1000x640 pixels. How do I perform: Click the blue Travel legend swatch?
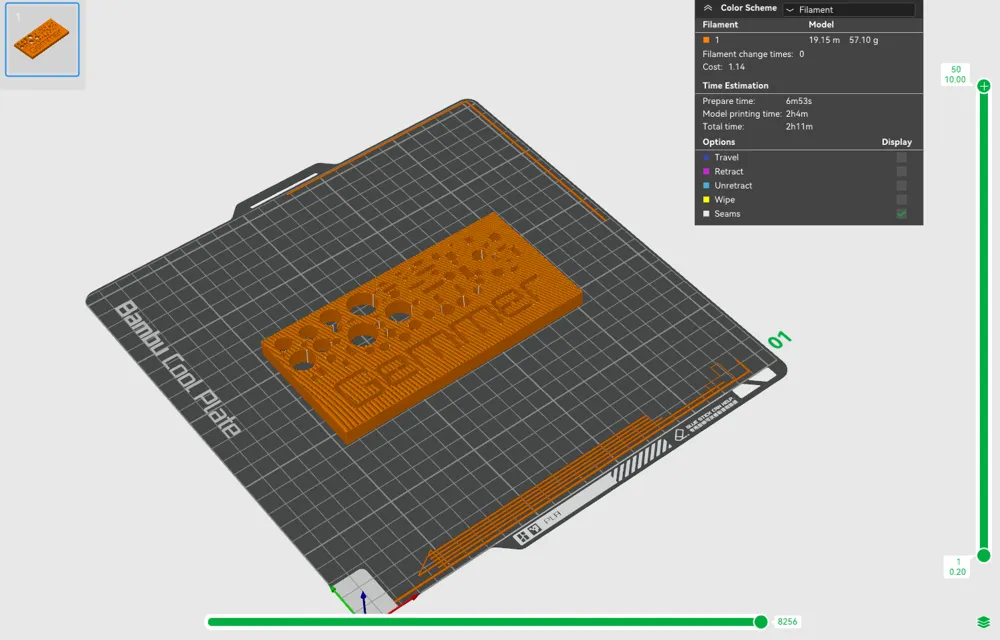tap(707, 157)
